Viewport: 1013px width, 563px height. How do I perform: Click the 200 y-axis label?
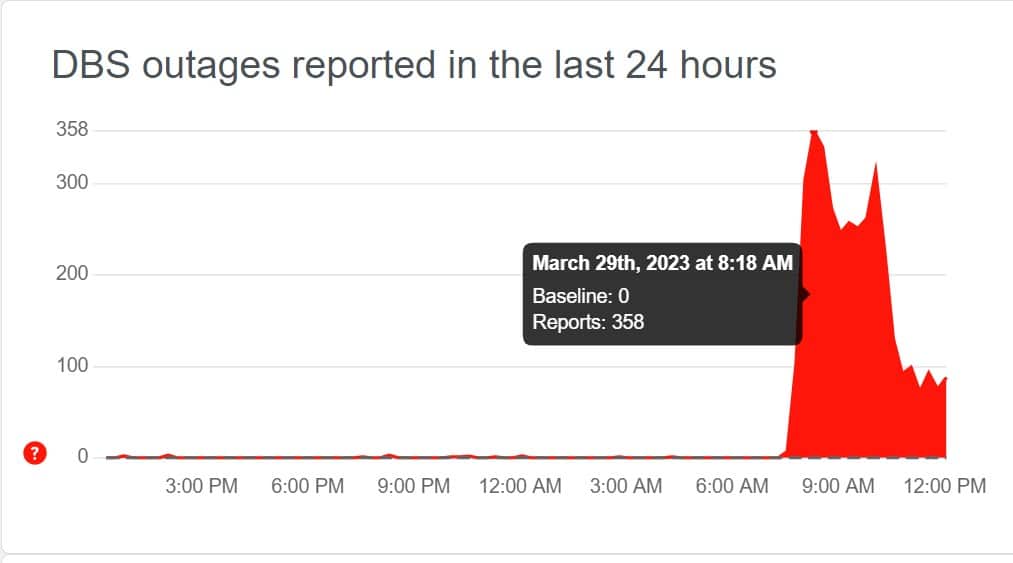point(72,273)
